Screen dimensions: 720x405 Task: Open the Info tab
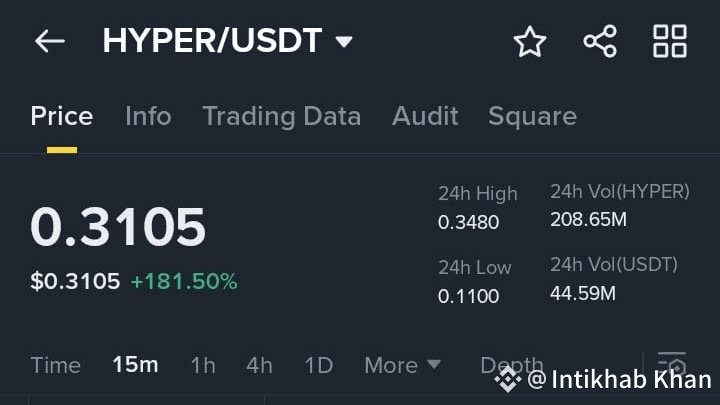(x=148, y=116)
